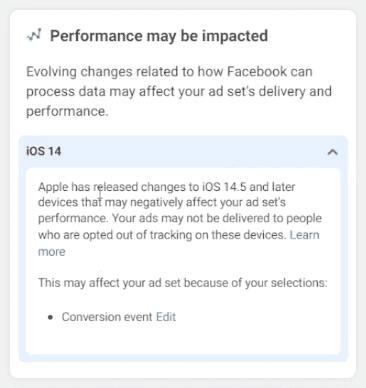Click the performance trend icon beside heading
Screen dimensions: 366x388
(34, 35)
